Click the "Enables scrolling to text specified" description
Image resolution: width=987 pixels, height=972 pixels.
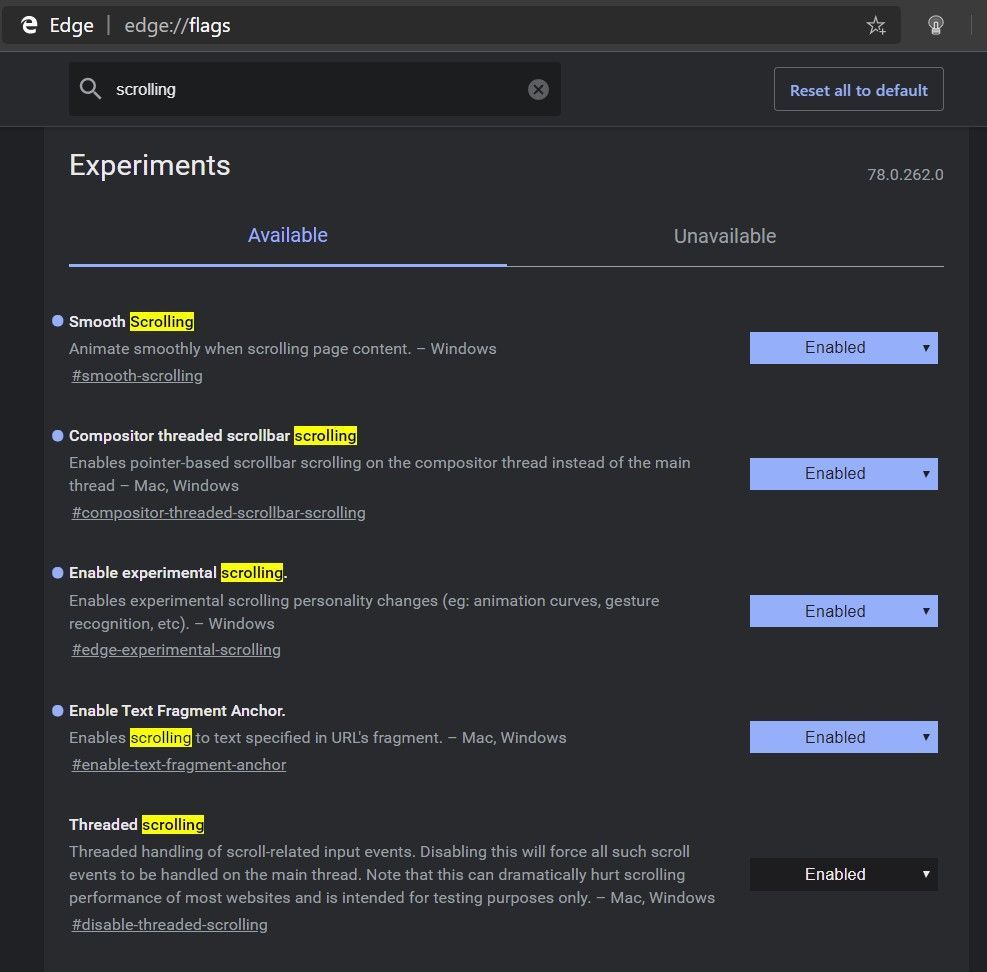pos(318,738)
